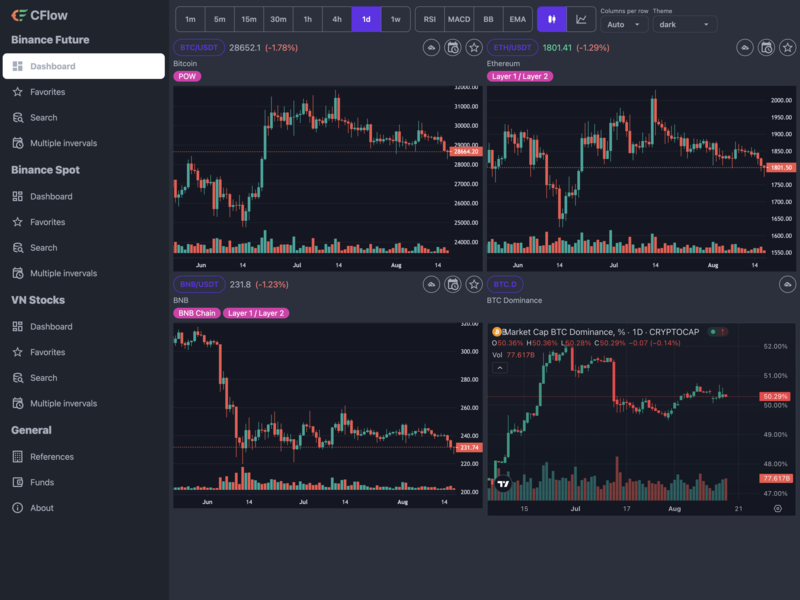The height and width of the screenshot is (600, 800).
Task: Add BNB/USDT to favorites with star icon
Action: 474,285
